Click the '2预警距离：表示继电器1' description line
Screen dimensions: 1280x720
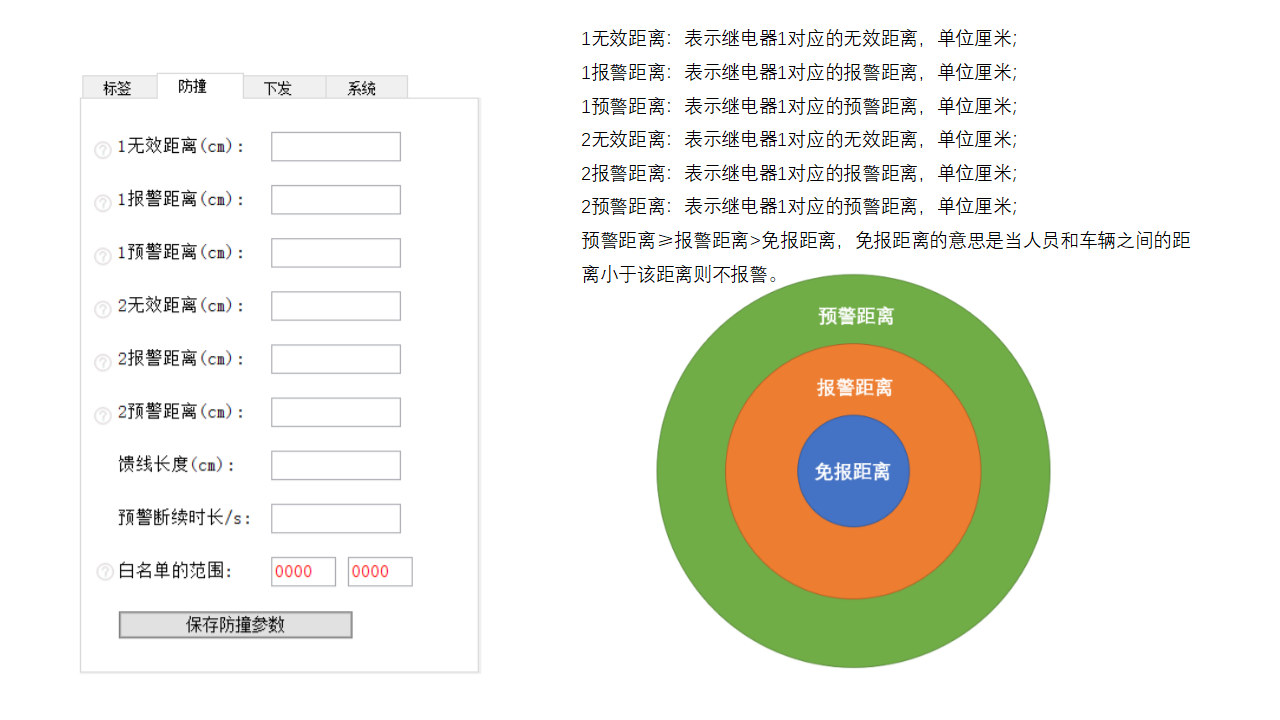click(799, 206)
